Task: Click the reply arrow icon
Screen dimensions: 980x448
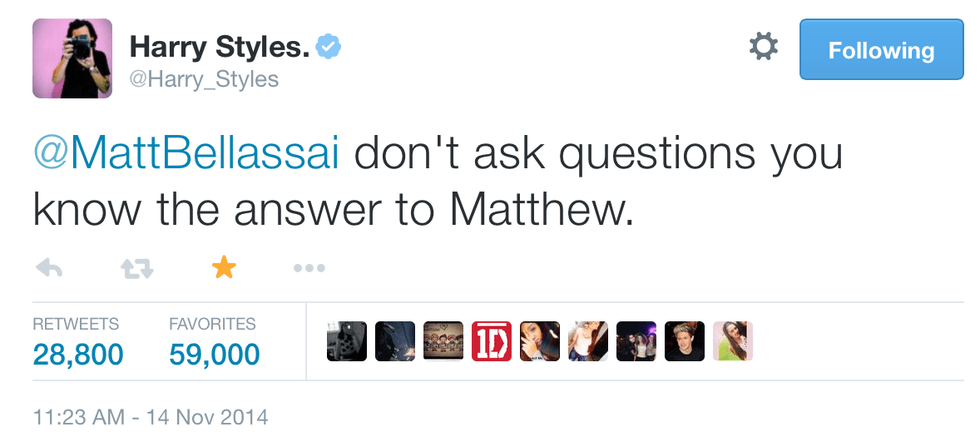Action: pyautogui.click(x=49, y=268)
